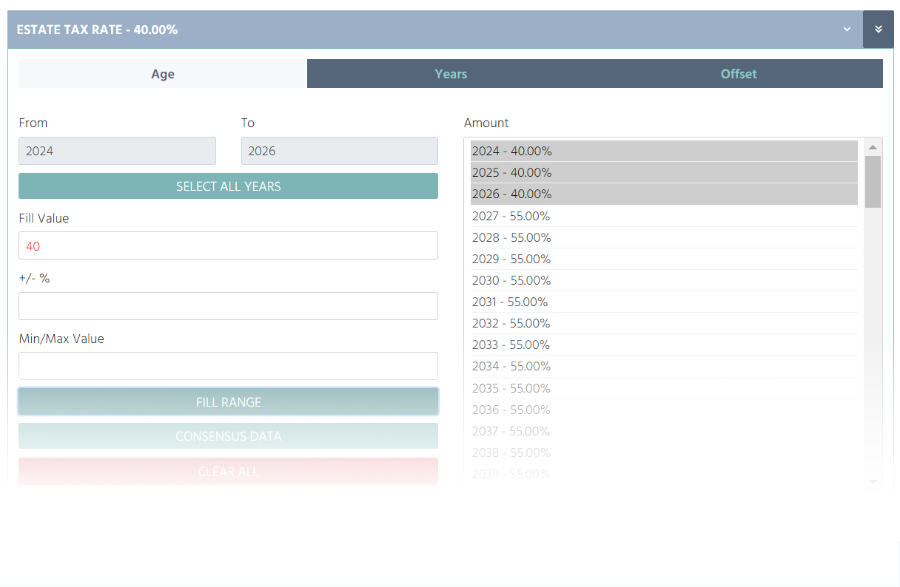The image size is (900, 587).
Task: Select the 2024 - 40.00% entry
Action: pos(660,151)
